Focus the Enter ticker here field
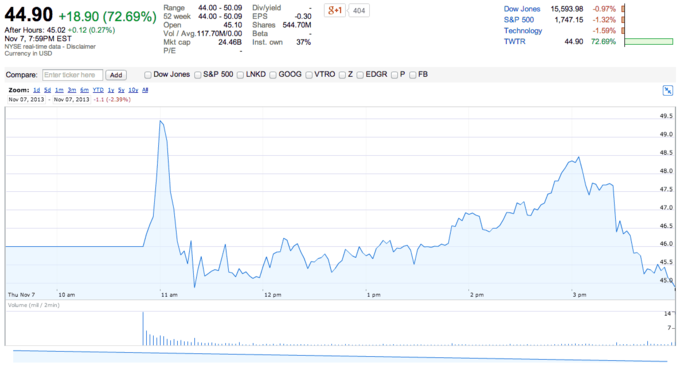Screen dimensions: 680x374 coord(72,75)
